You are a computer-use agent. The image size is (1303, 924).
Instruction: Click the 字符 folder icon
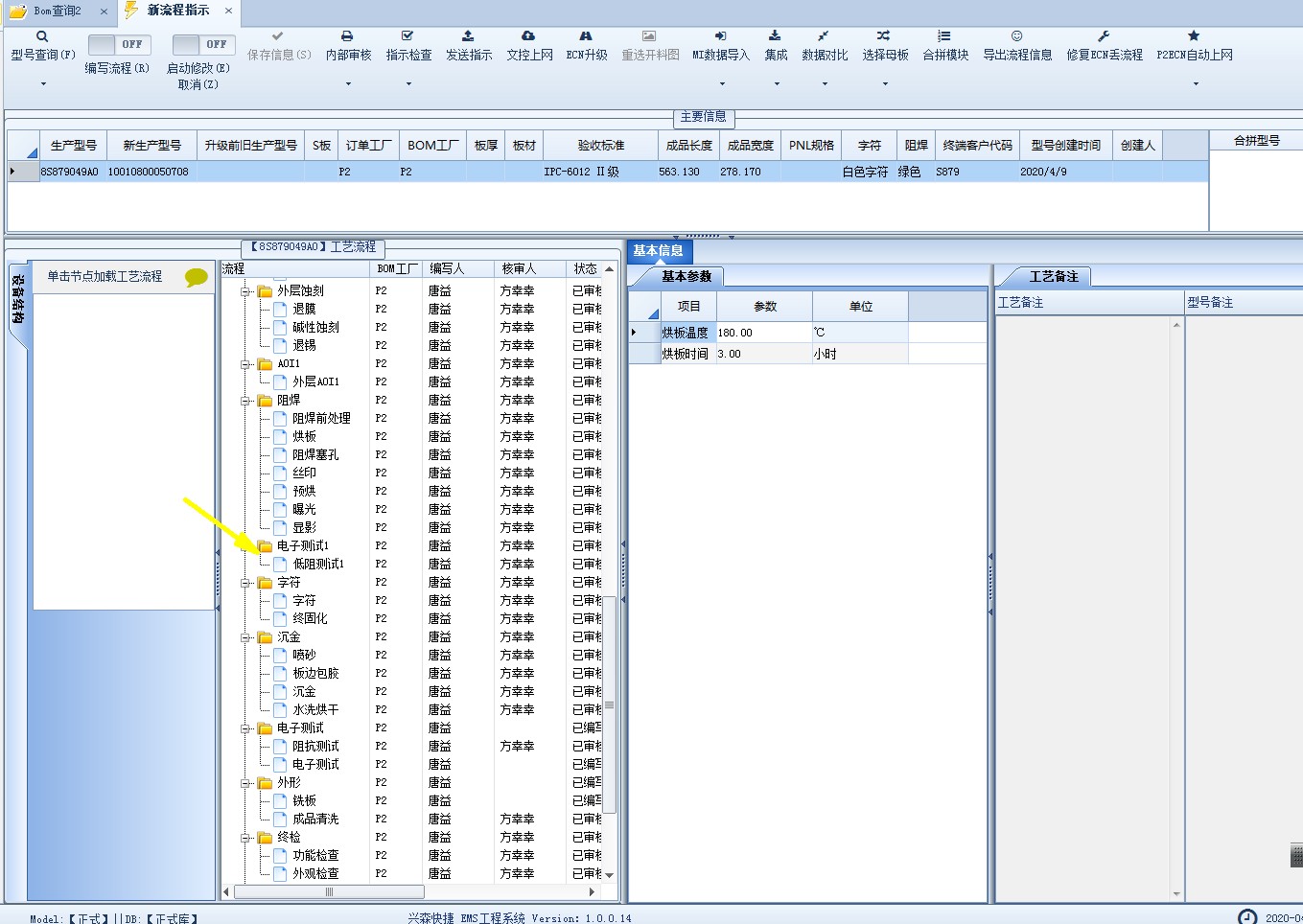(266, 582)
